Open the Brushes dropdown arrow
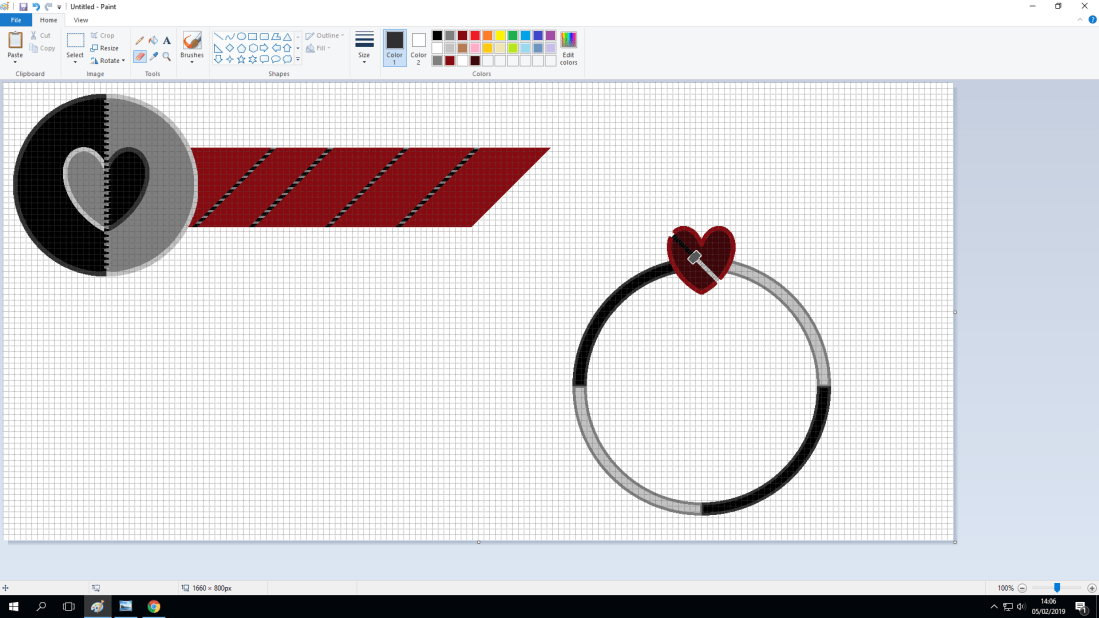The image size is (1099, 618). tap(192, 62)
